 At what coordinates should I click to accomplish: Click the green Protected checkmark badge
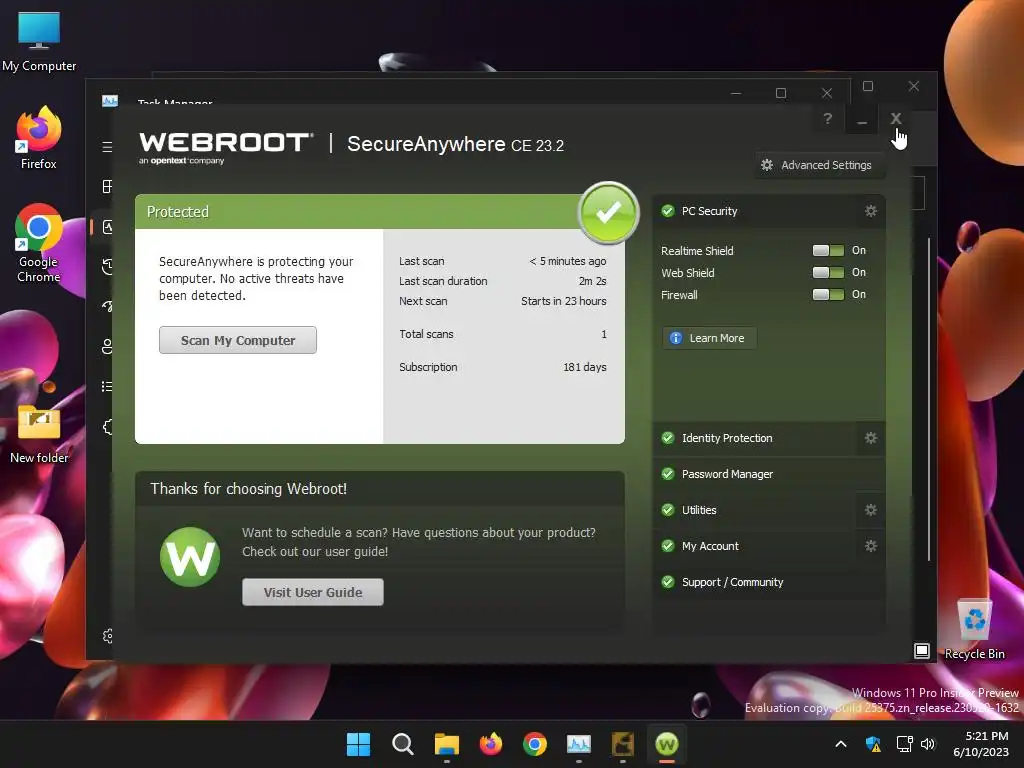tap(608, 212)
